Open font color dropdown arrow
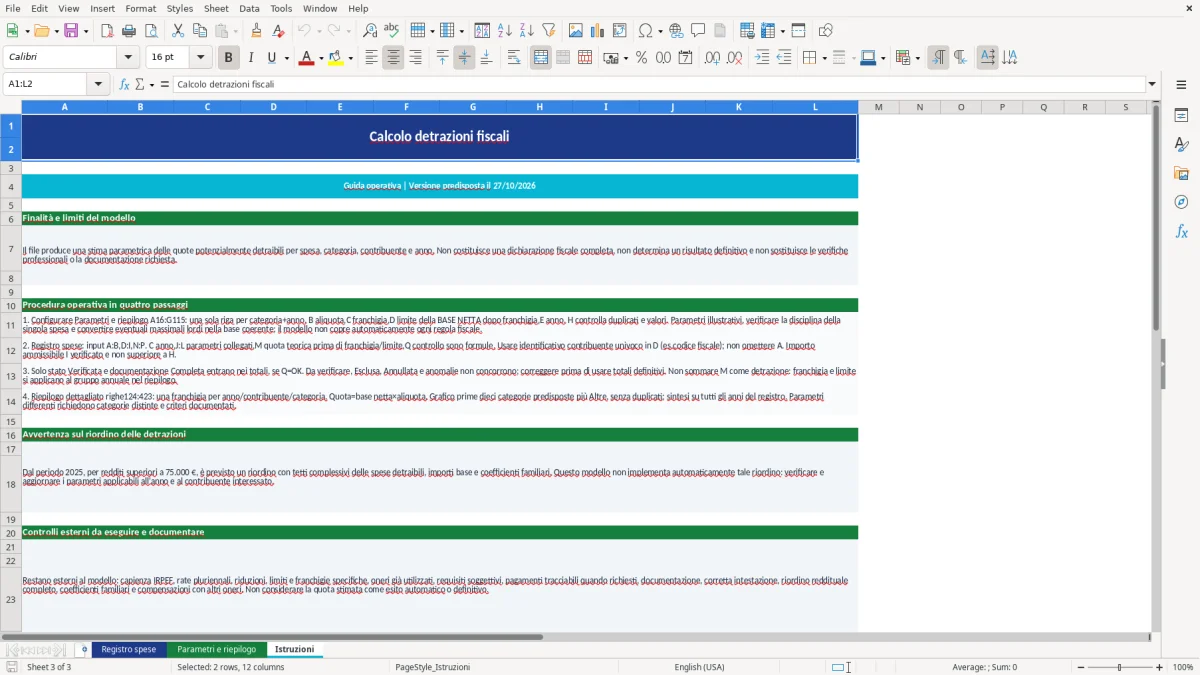The width and height of the screenshot is (1200, 675). coord(320,58)
